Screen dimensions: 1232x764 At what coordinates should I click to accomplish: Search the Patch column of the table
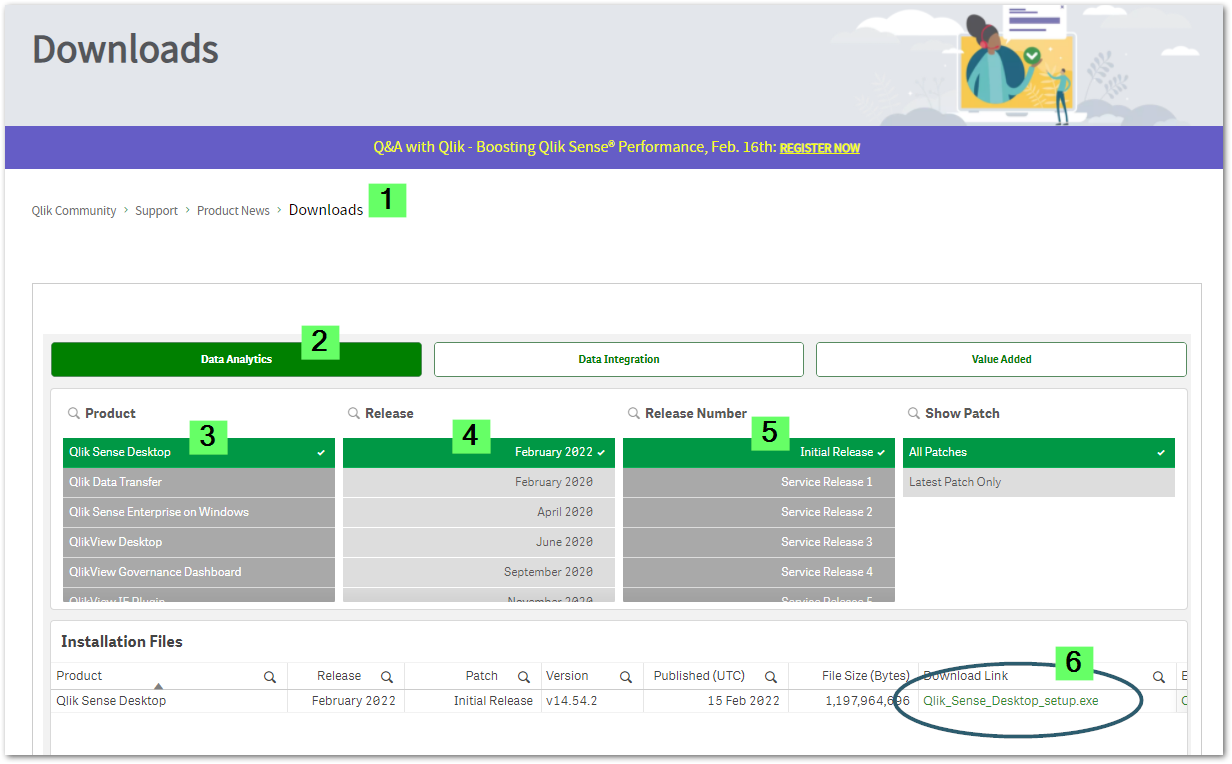524,676
